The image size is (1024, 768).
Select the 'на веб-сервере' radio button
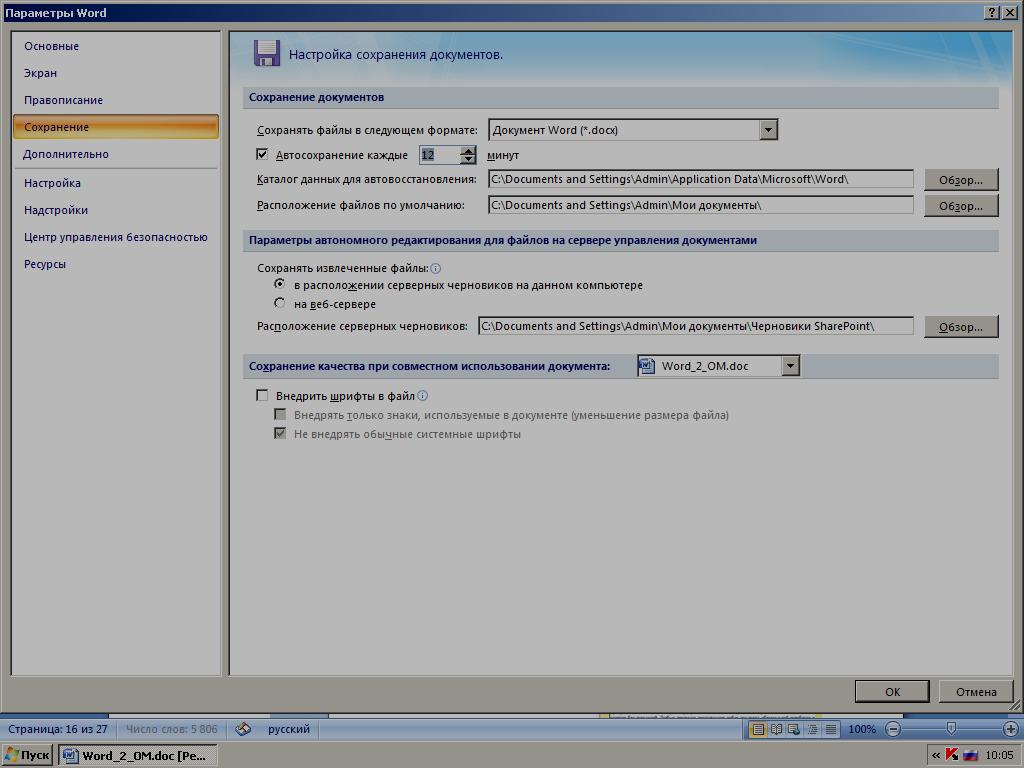(280, 303)
